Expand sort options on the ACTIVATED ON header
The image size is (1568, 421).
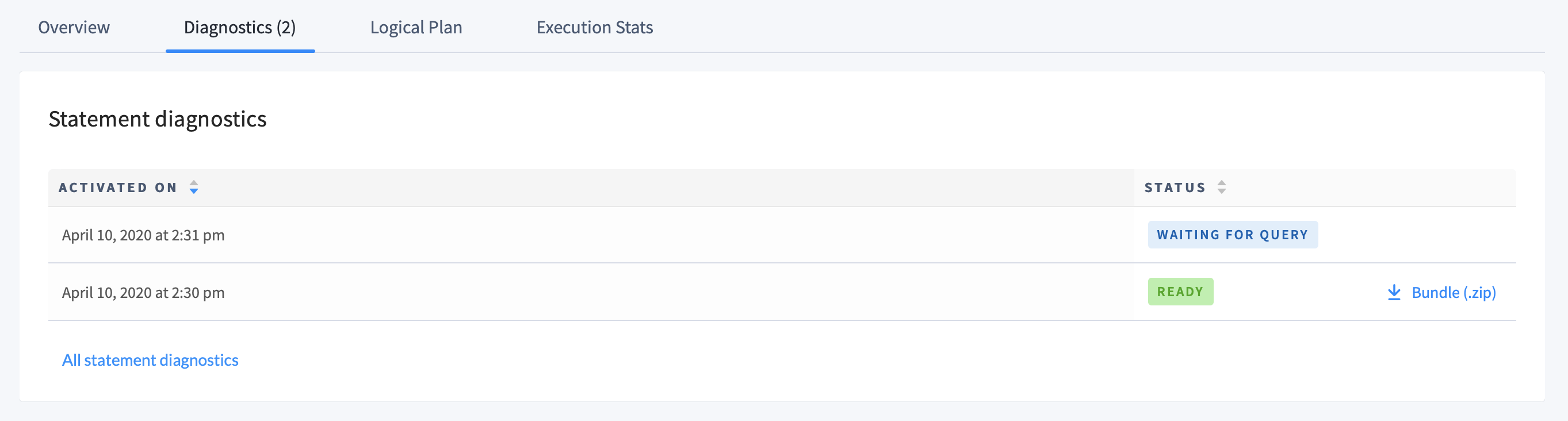point(194,187)
